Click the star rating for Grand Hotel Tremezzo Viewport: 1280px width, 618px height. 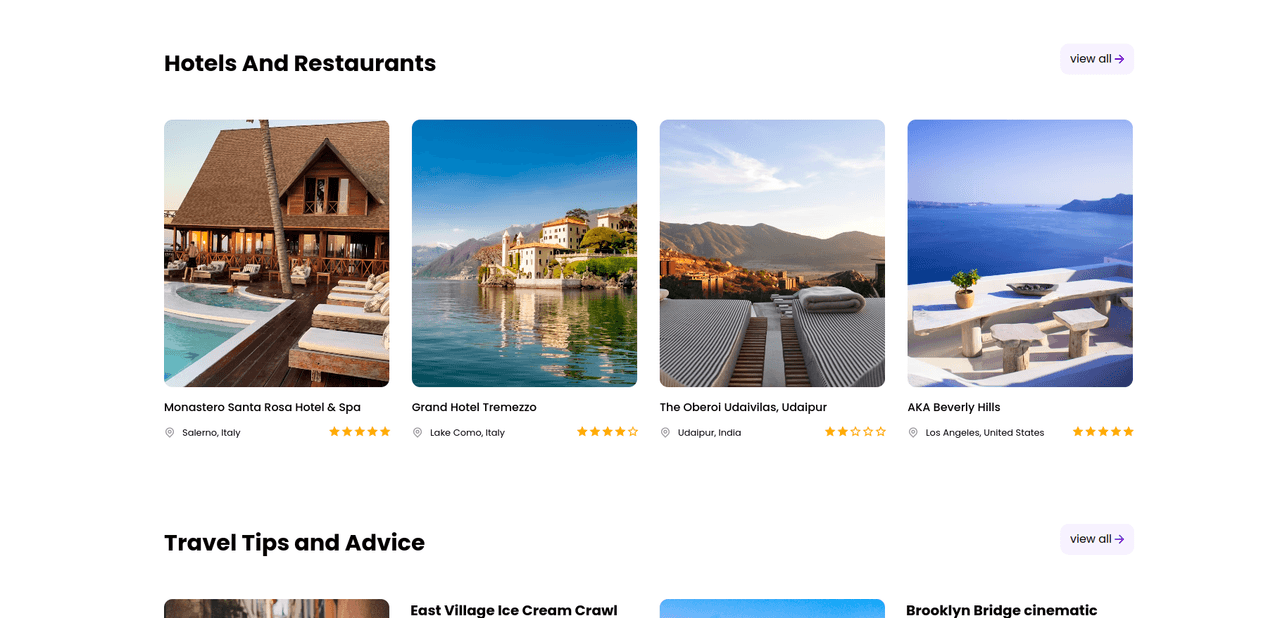pyautogui.click(x=608, y=432)
